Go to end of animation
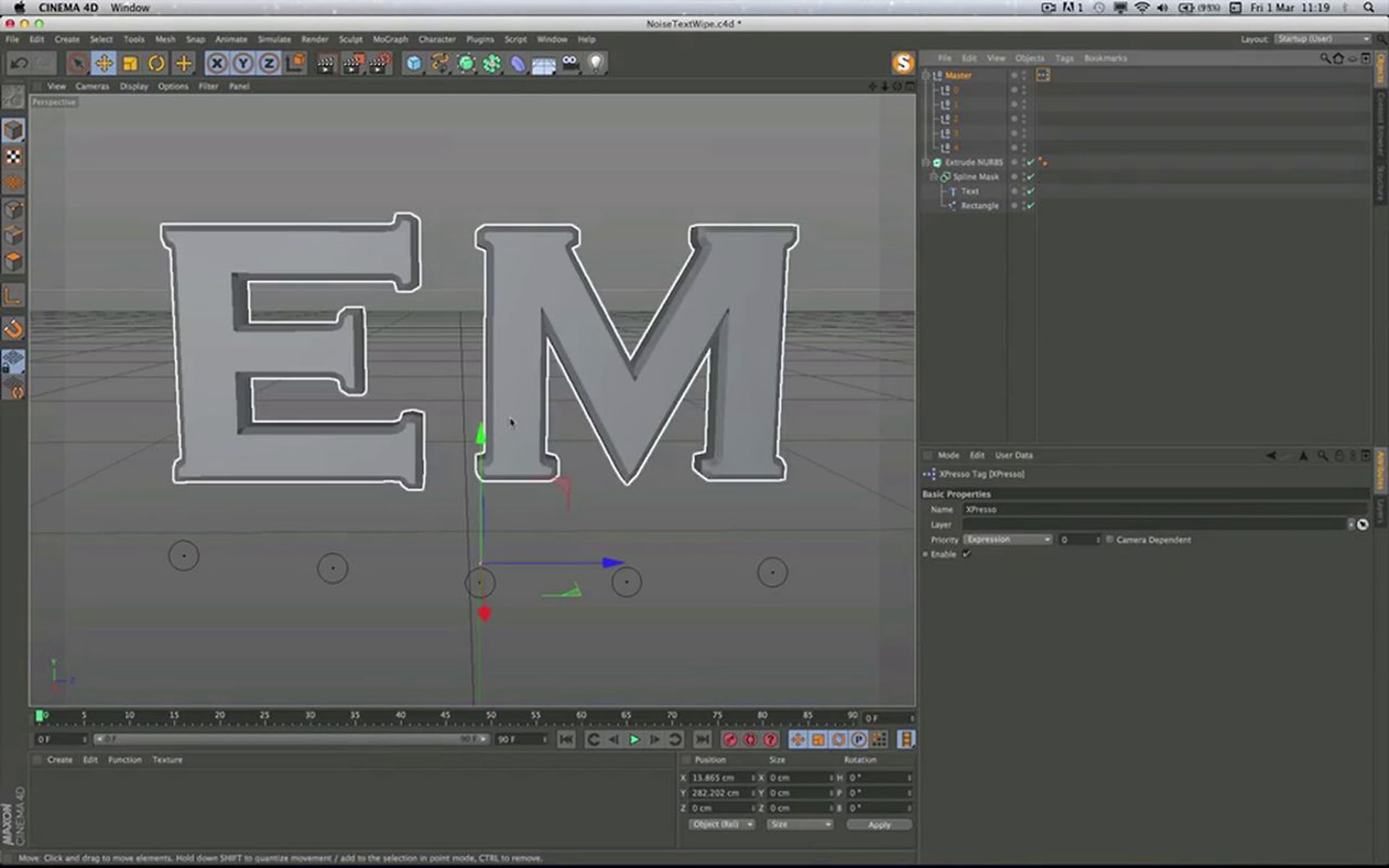Viewport: 1389px width, 868px height. (x=702, y=739)
